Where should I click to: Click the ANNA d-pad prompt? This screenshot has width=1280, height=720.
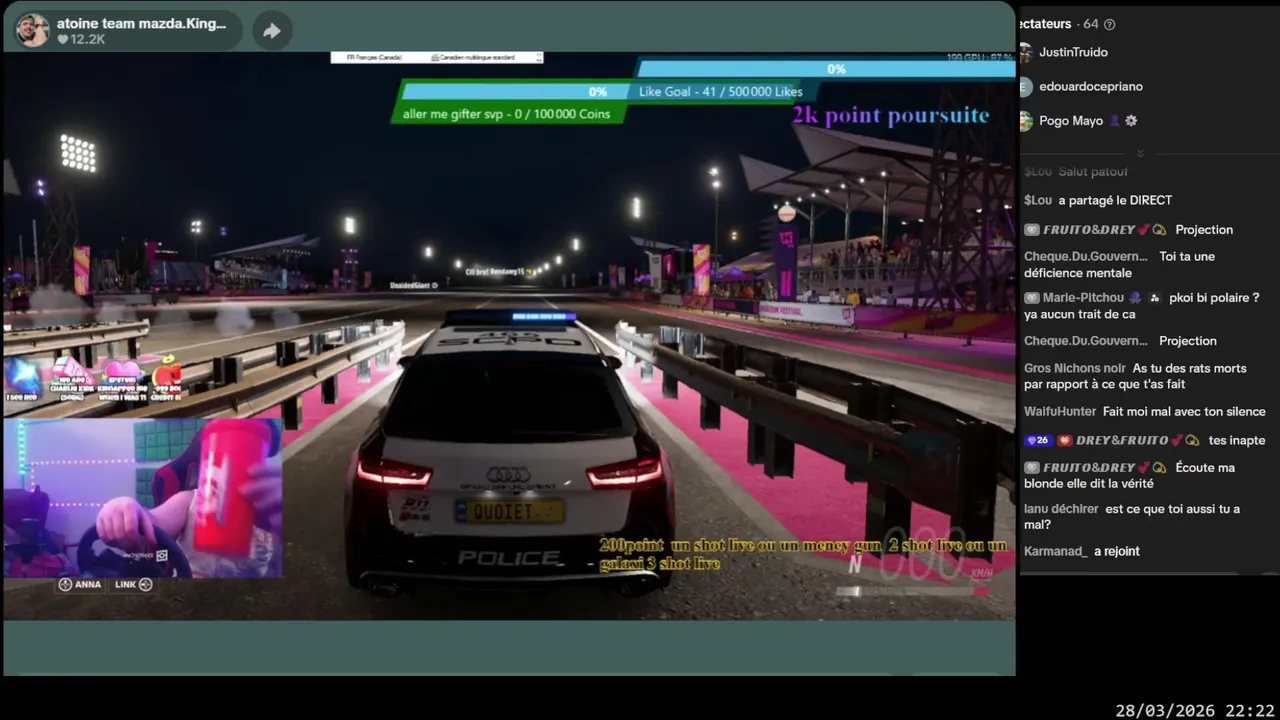pyautogui.click(x=80, y=584)
